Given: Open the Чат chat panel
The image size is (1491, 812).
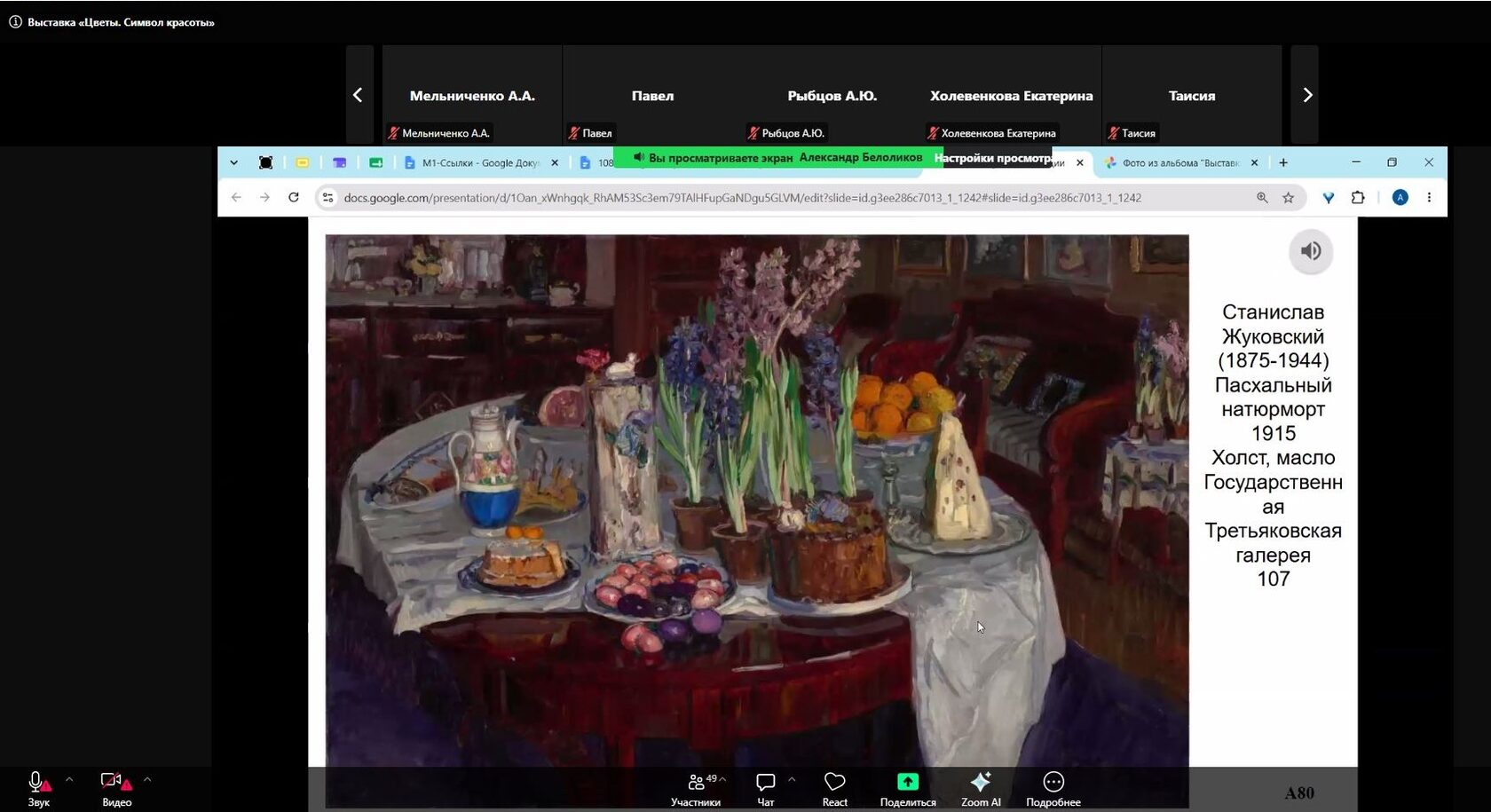Looking at the screenshot, I should click(x=765, y=788).
